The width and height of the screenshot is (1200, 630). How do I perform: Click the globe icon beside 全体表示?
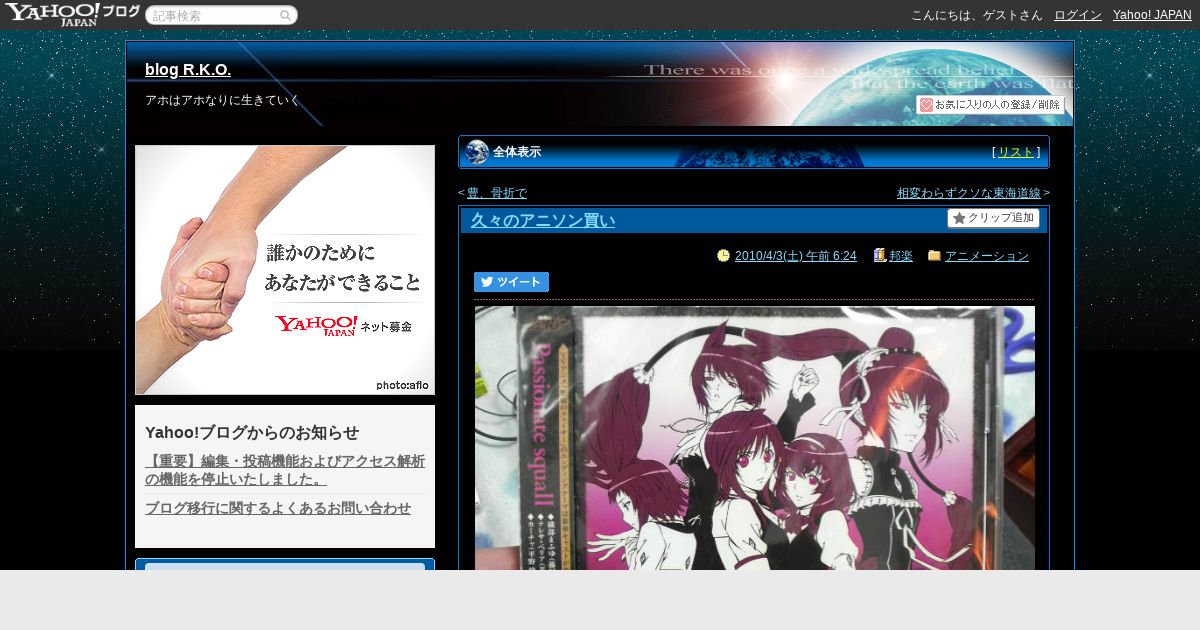[x=477, y=152]
